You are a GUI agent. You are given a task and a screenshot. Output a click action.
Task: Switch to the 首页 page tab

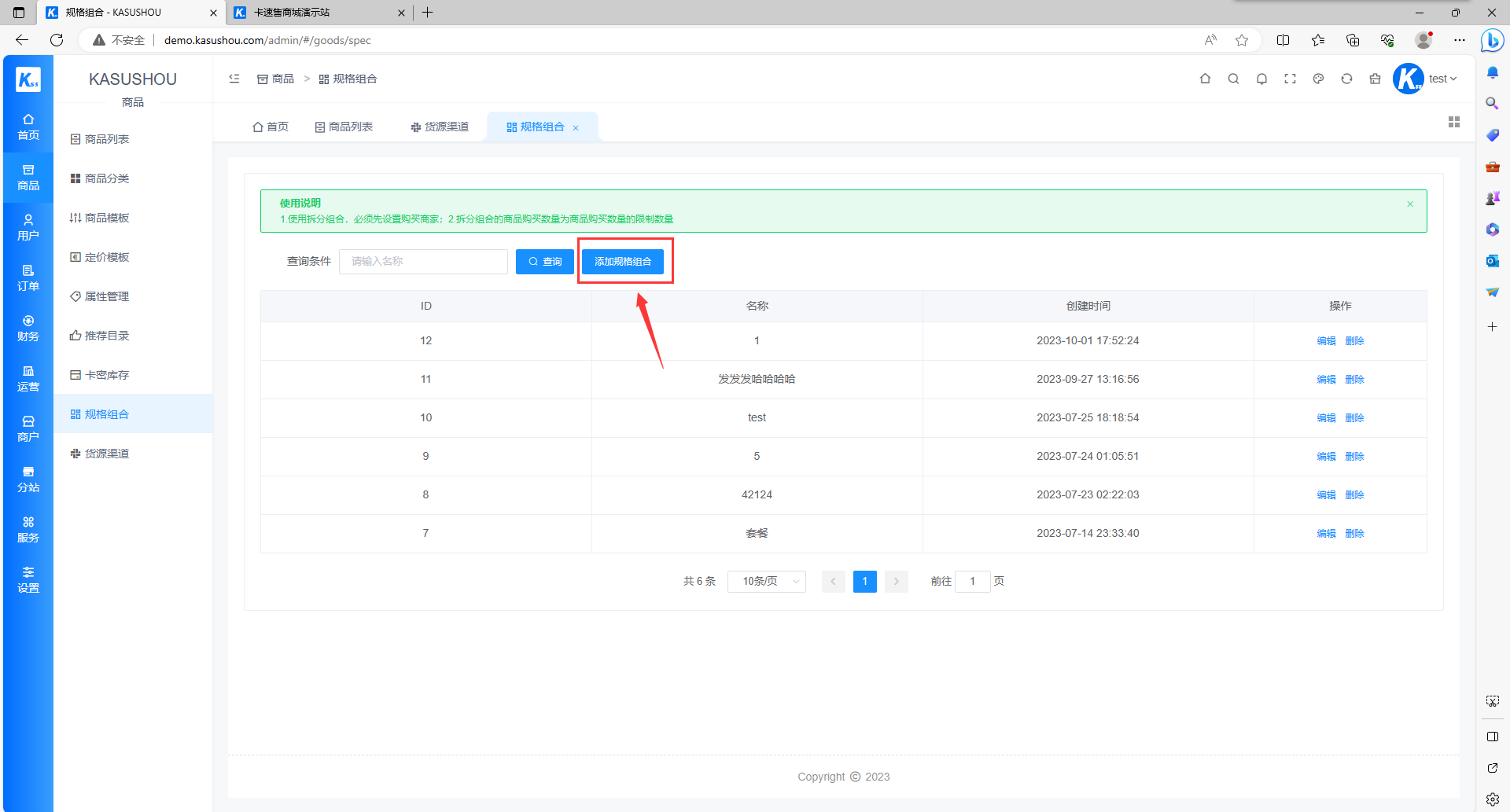pyautogui.click(x=271, y=127)
